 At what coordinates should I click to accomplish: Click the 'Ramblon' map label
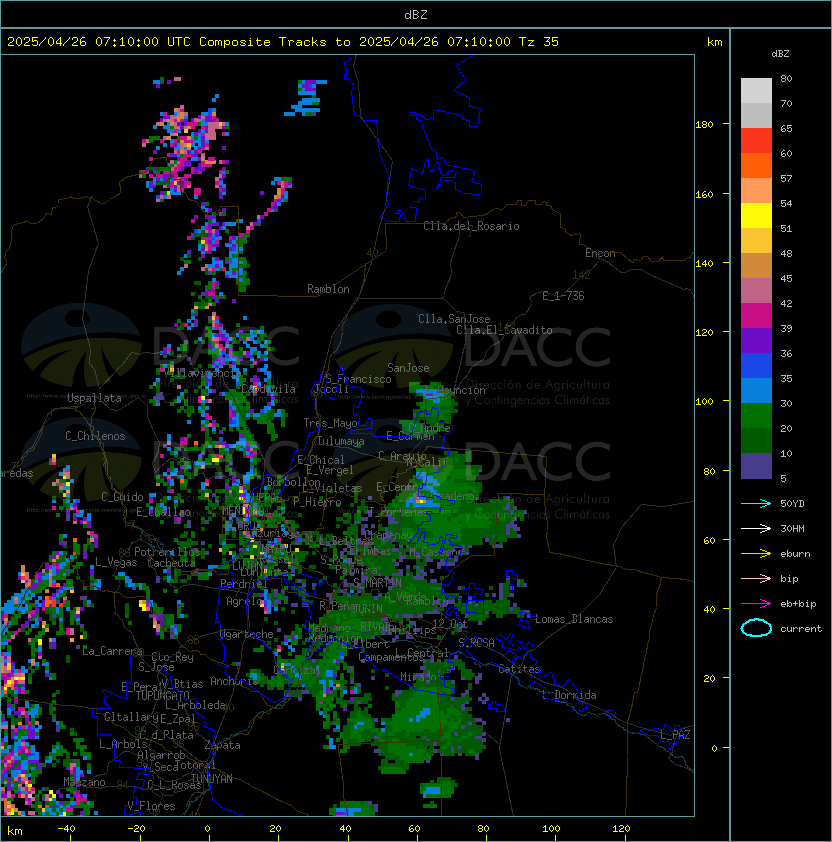point(328,289)
